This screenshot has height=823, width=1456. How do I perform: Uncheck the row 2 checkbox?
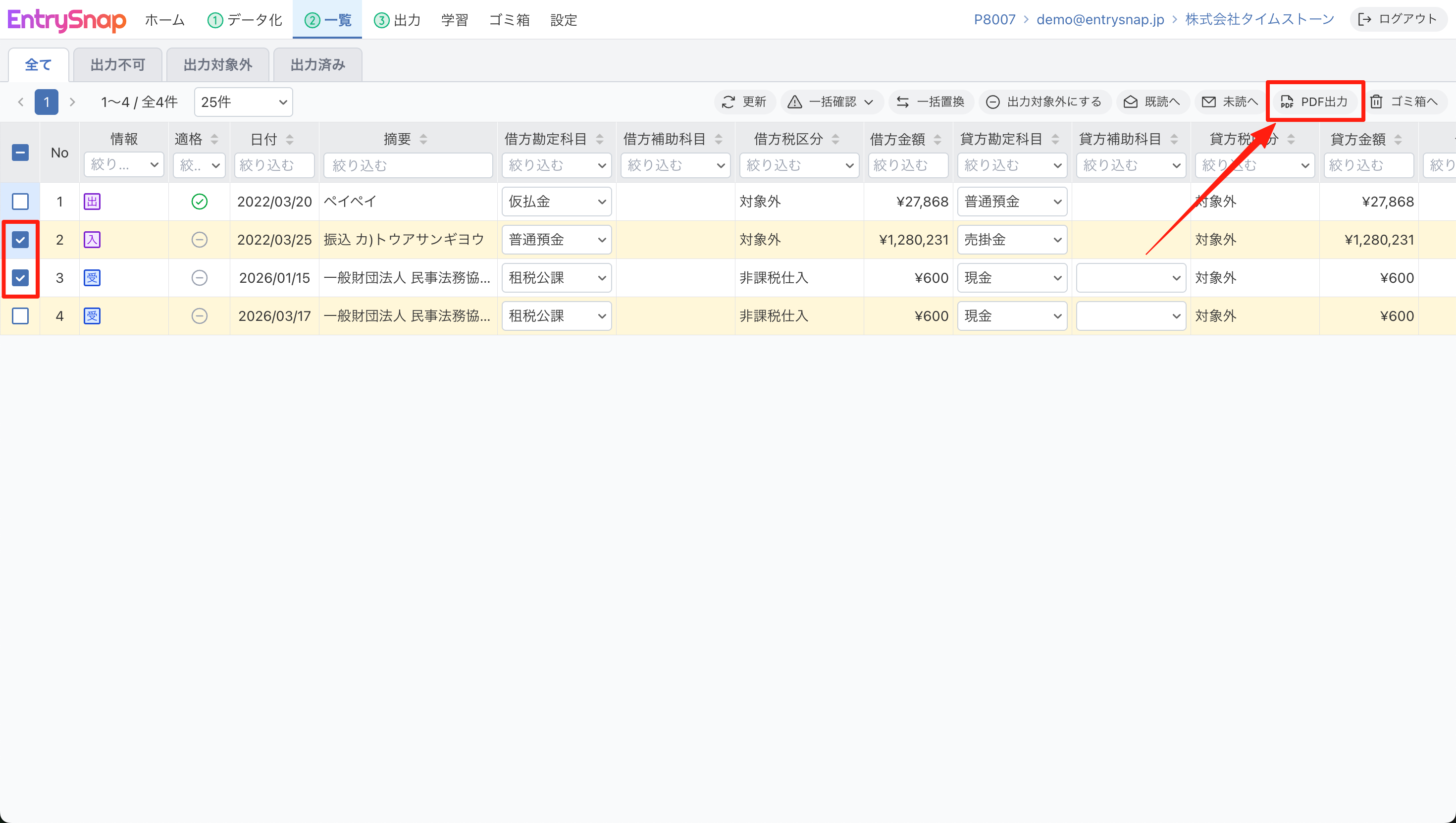tap(20, 240)
